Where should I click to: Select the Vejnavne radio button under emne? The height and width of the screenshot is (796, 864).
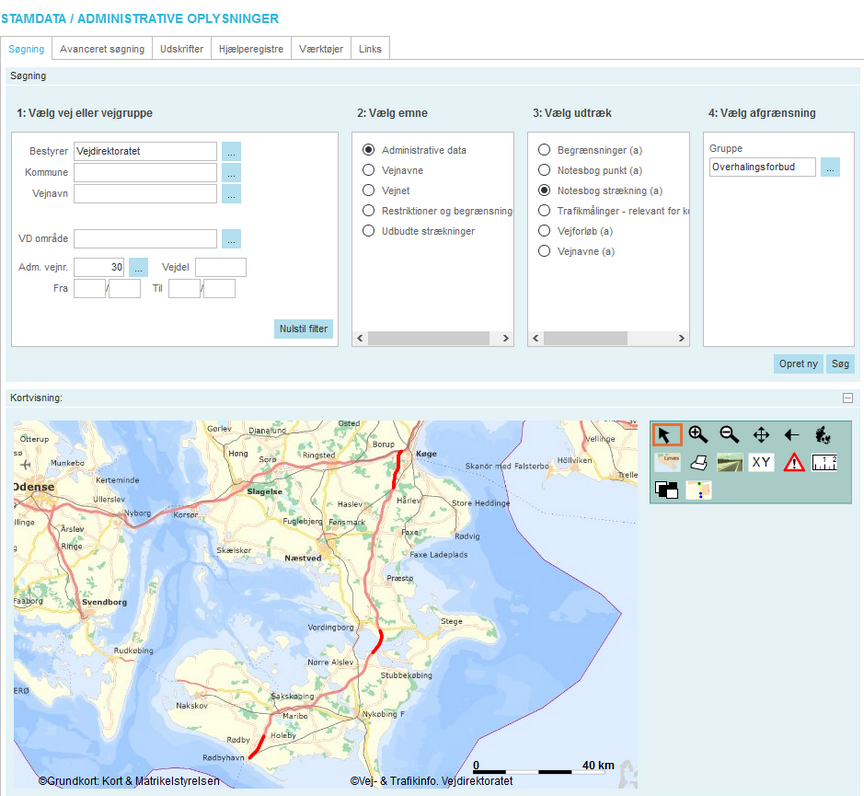tap(369, 170)
